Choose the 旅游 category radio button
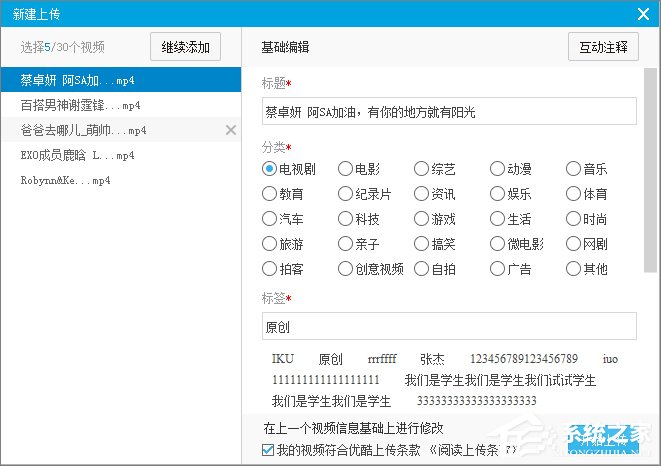The image size is (661, 466). (269, 244)
